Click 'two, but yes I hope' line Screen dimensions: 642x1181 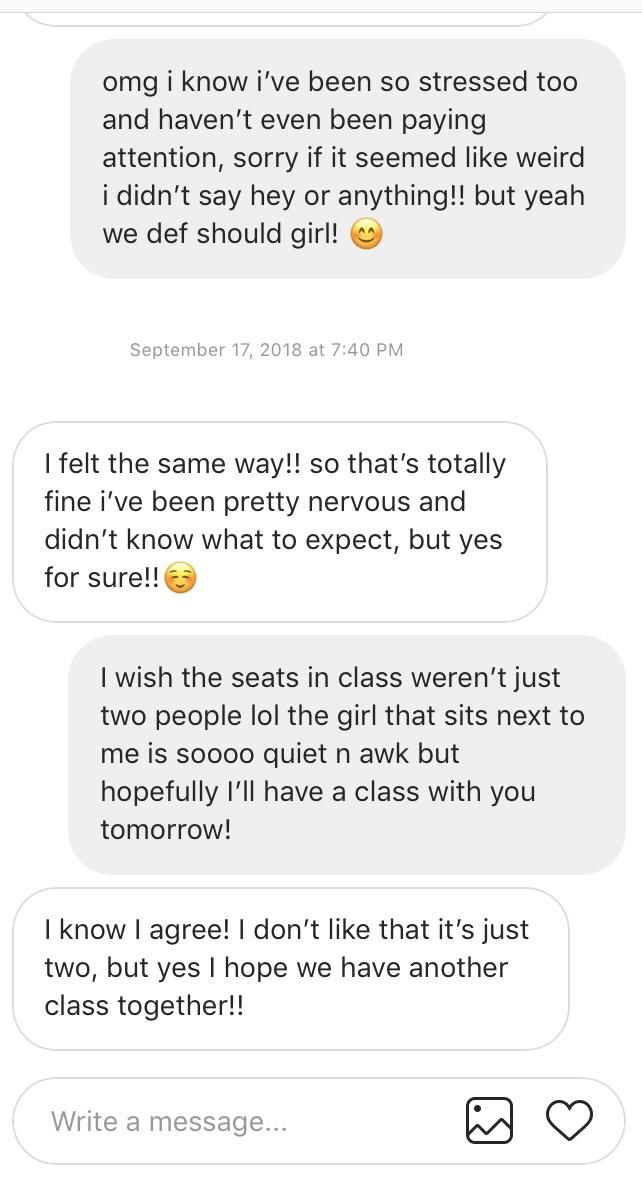(276, 968)
